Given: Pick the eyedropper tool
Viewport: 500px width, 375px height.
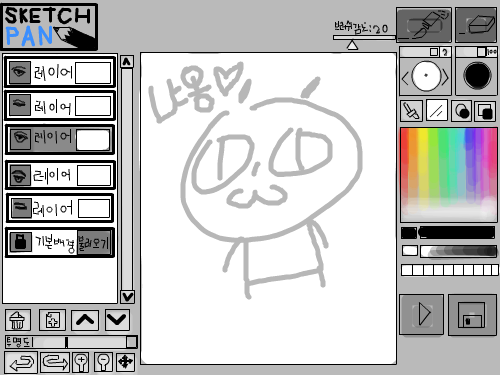Looking at the screenshot, I should (411, 111).
